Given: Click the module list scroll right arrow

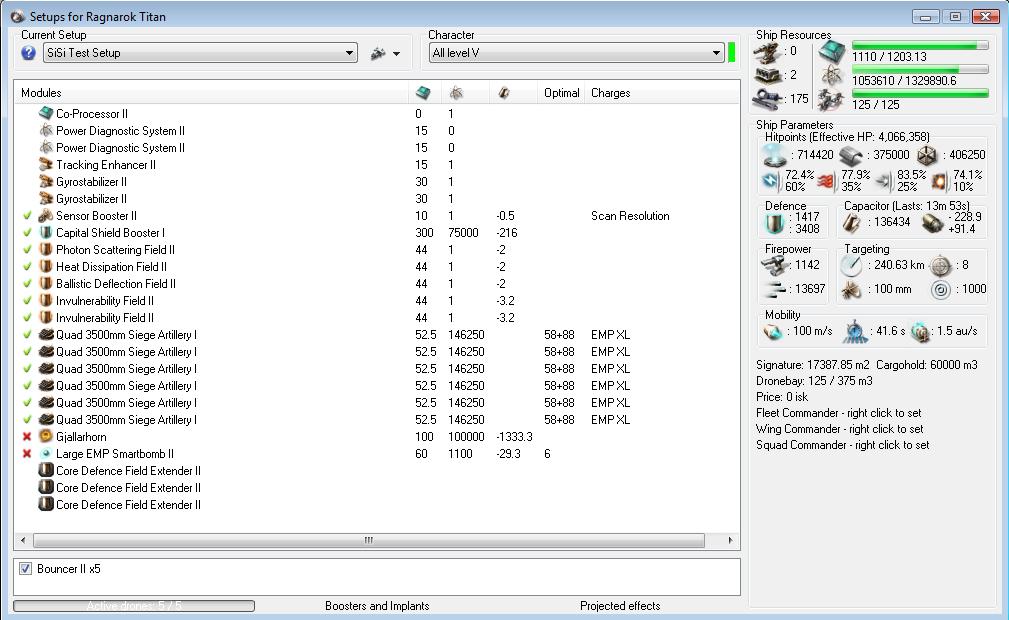Looking at the screenshot, I should coord(730,540).
